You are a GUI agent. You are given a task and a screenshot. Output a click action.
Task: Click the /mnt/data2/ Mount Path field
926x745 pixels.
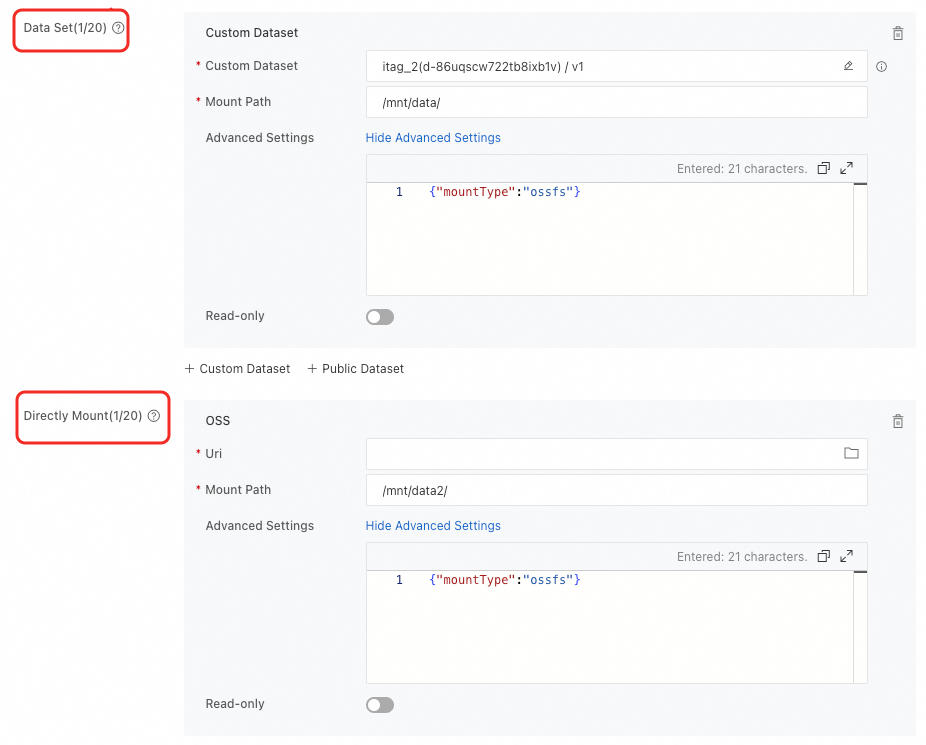pos(616,490)
